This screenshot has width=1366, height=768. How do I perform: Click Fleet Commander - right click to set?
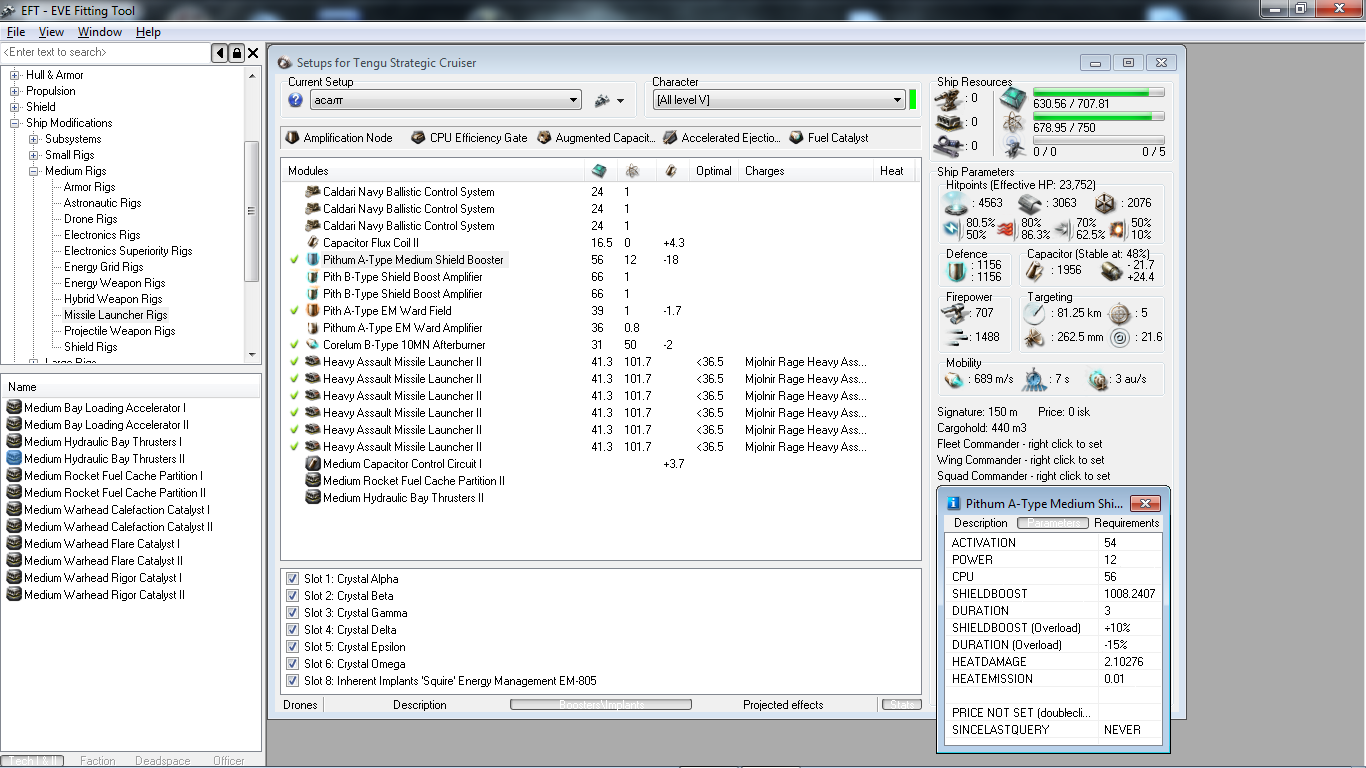pyautogui.click(x=1020, y=444)
